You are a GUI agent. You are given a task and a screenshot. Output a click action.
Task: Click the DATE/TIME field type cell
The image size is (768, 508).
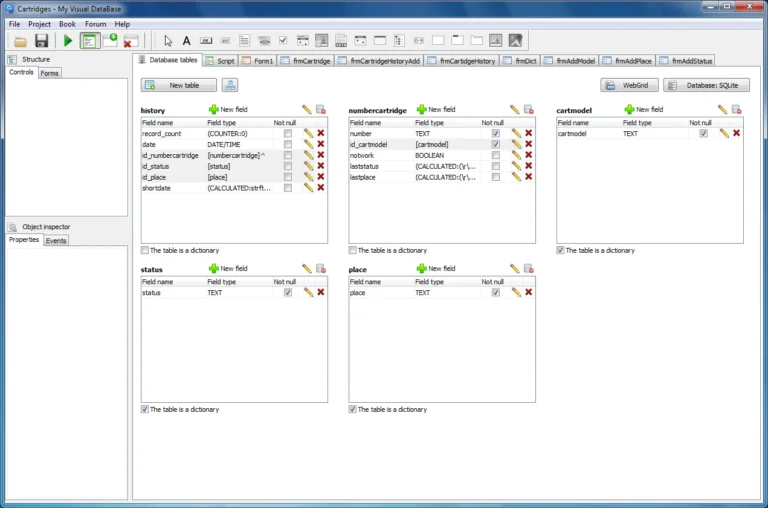tap(224, 145)
